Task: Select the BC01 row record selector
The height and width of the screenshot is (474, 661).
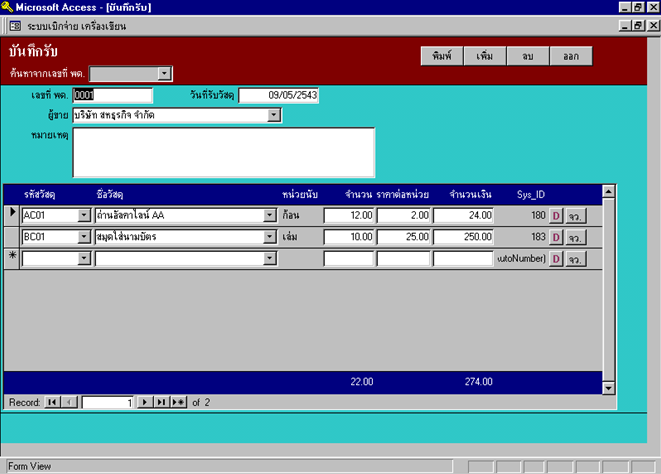Action: click(x=12, y=237)
